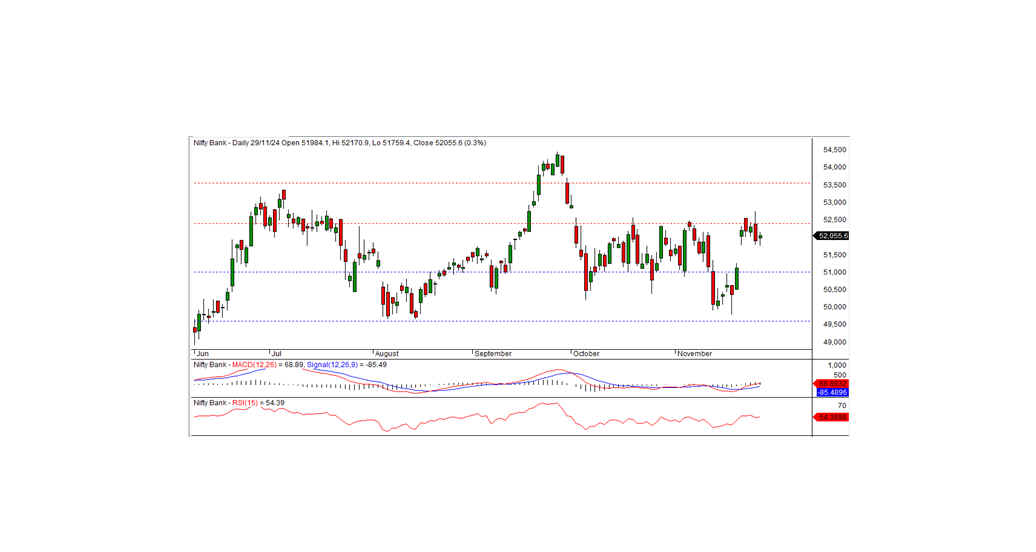Click the 53,500 price axis label
This screenshot has height=552, width=1036.
pyautogui.click(x=834, y=185)
